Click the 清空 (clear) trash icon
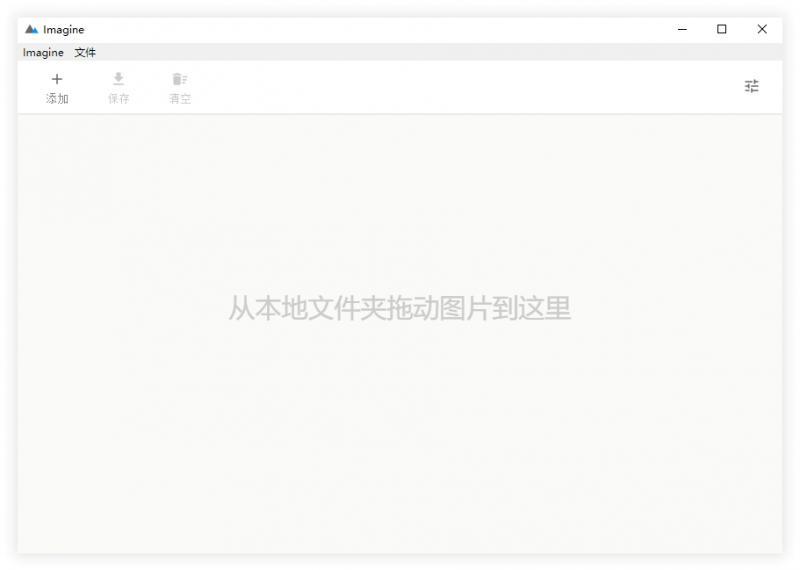The height and width of the screenshot is (570, 800). [180, 79]
